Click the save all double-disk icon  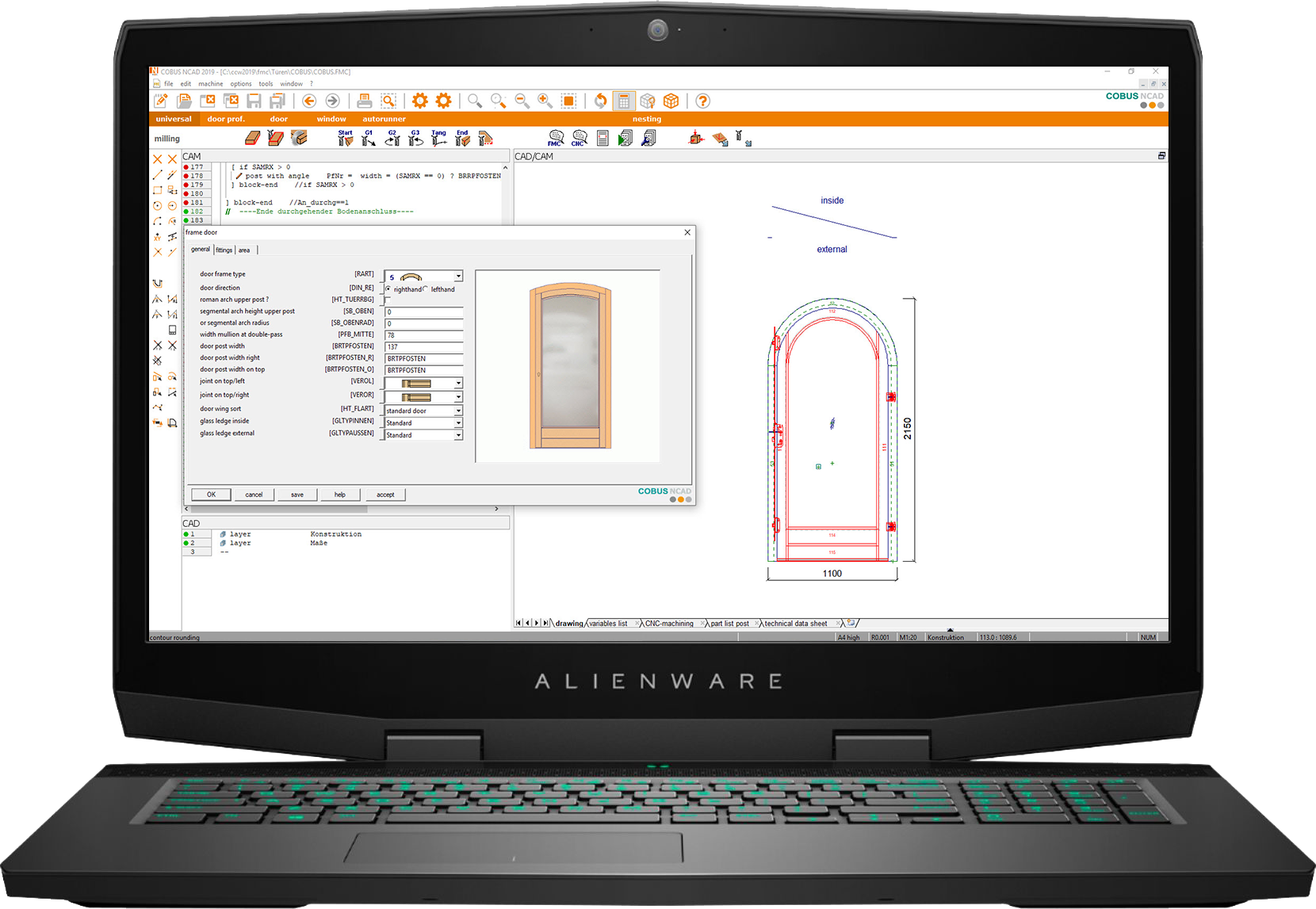click(277, 101)
